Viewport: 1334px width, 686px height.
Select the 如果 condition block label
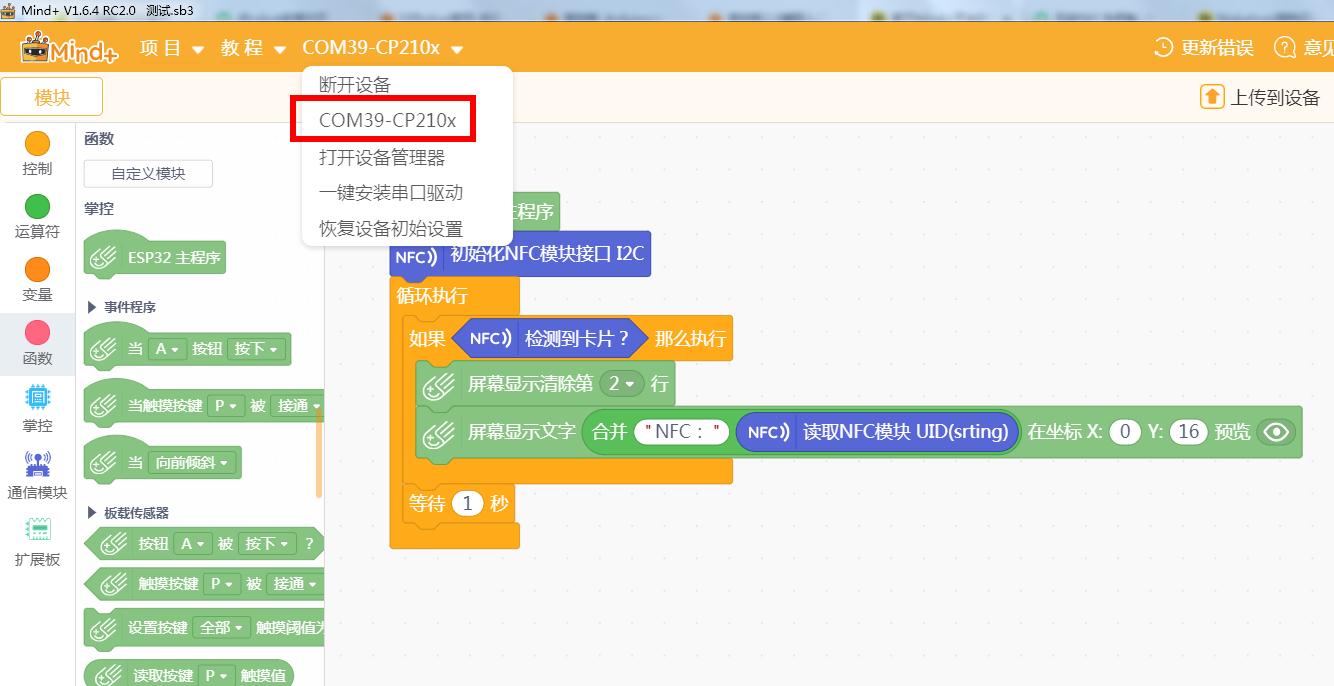427,339
